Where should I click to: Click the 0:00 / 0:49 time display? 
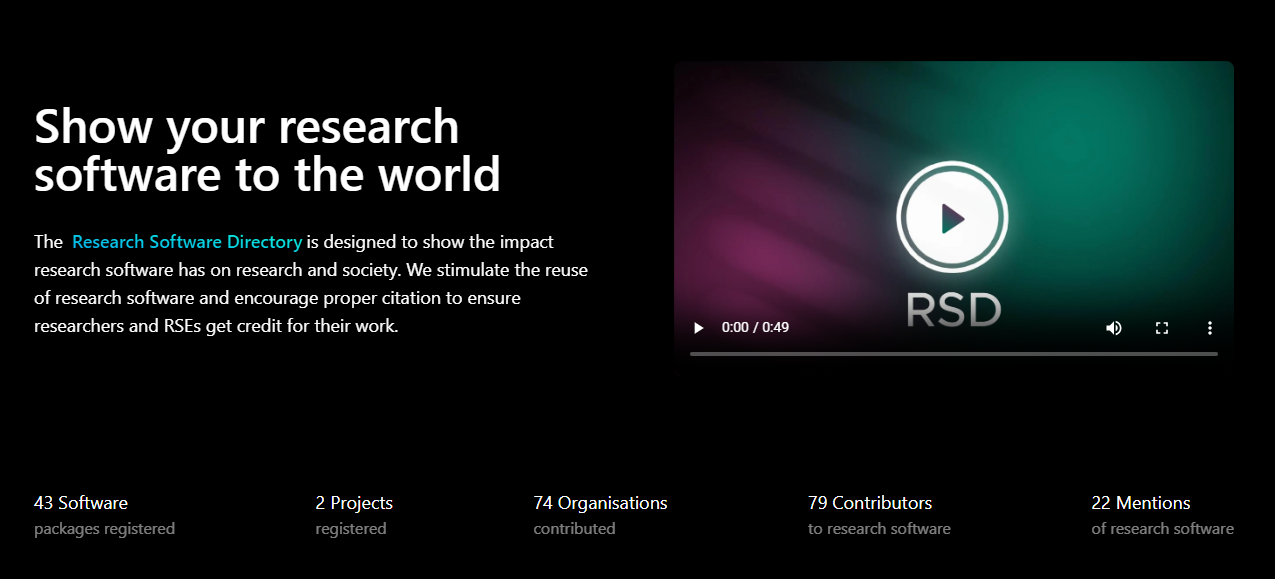point(755,328)
